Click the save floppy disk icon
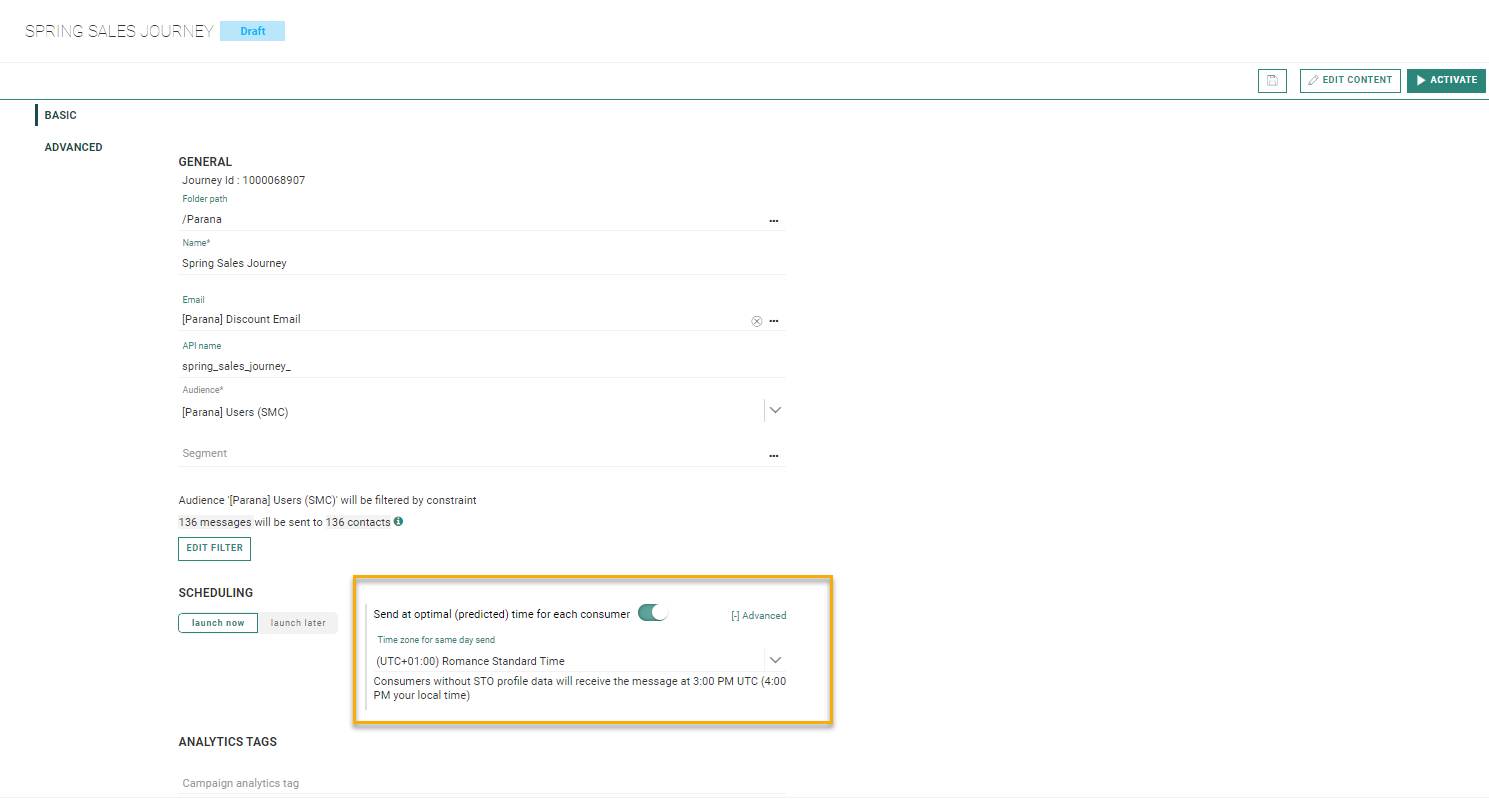Screen dimensions: 1489x799 click(x=1271, y=81)
